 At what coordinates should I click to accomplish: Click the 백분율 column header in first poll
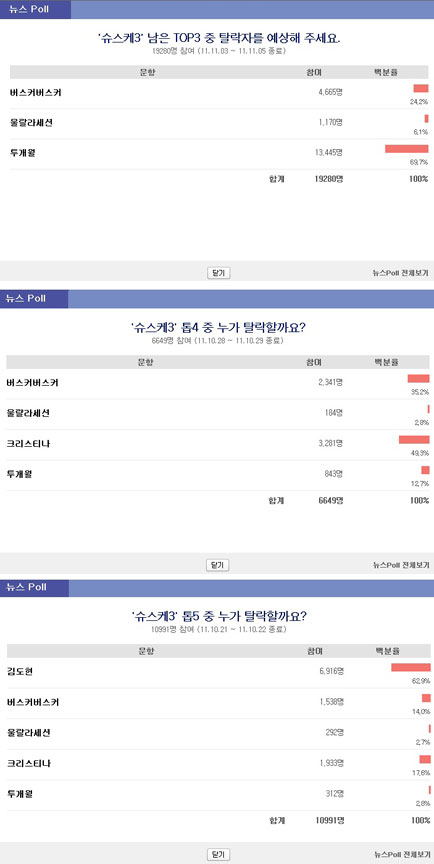pyautogui.click(x=386, y=72)
